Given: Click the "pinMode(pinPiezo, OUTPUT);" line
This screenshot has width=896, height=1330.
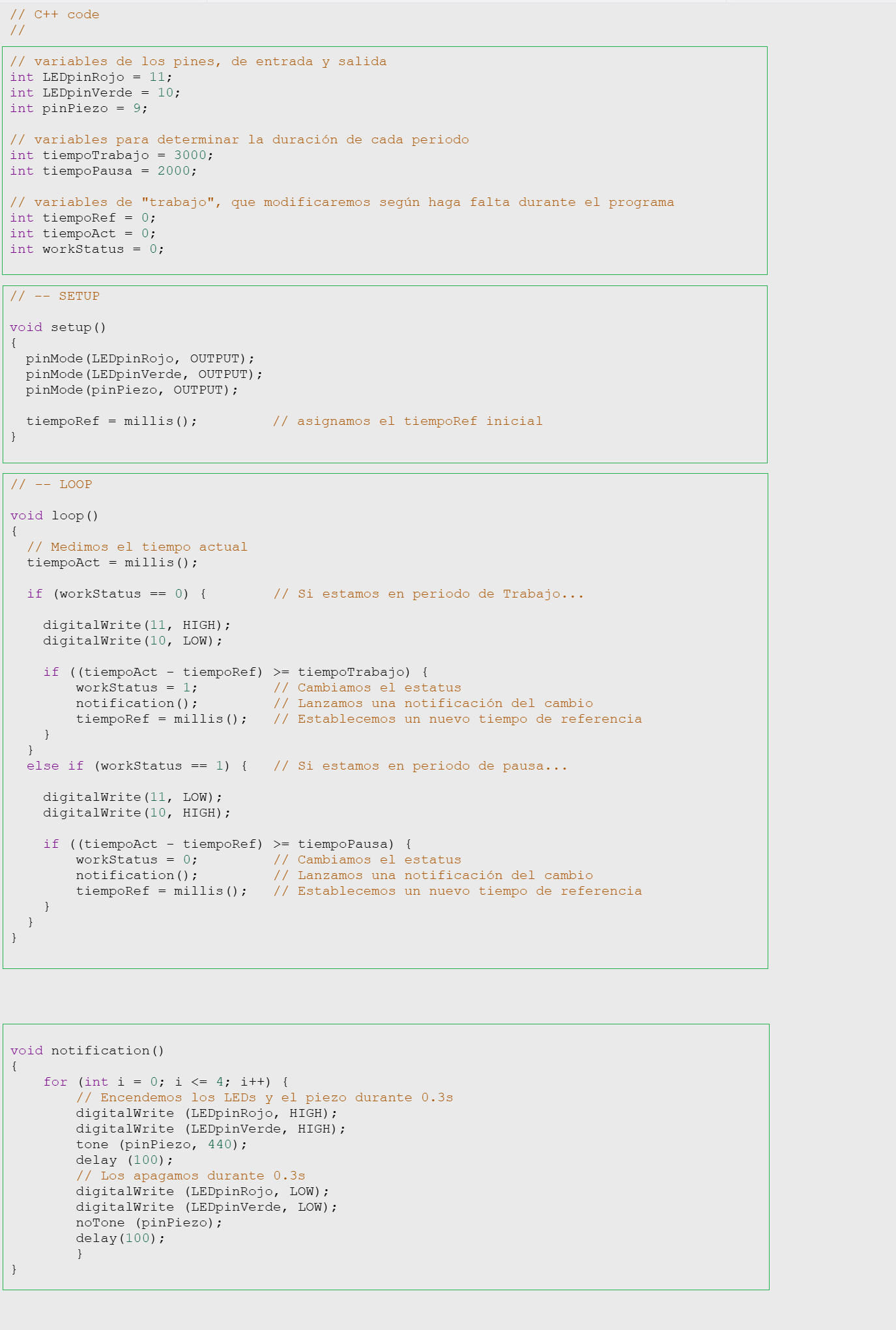Looking at the screenshot, I should (x=132, y=390).
